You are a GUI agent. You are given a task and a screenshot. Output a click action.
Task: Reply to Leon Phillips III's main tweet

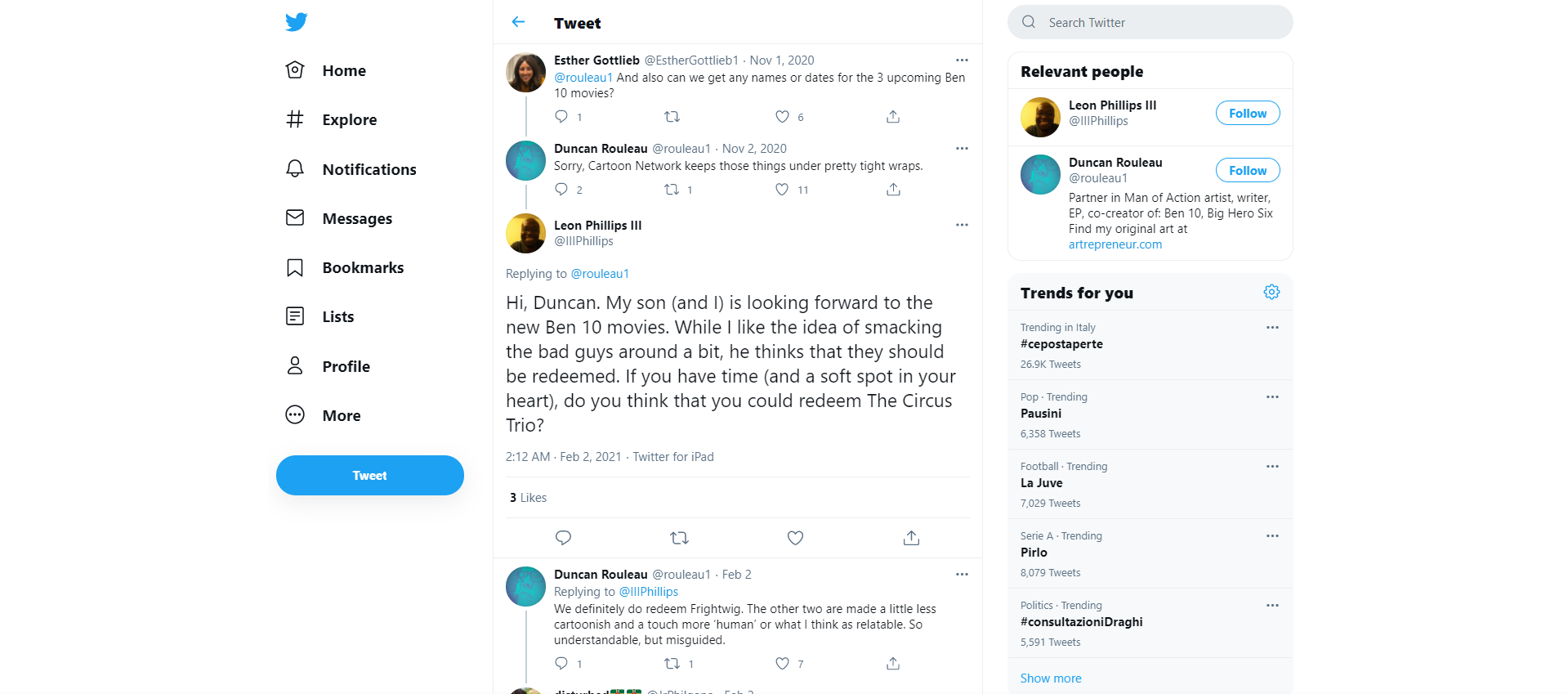tap(563, 538)
